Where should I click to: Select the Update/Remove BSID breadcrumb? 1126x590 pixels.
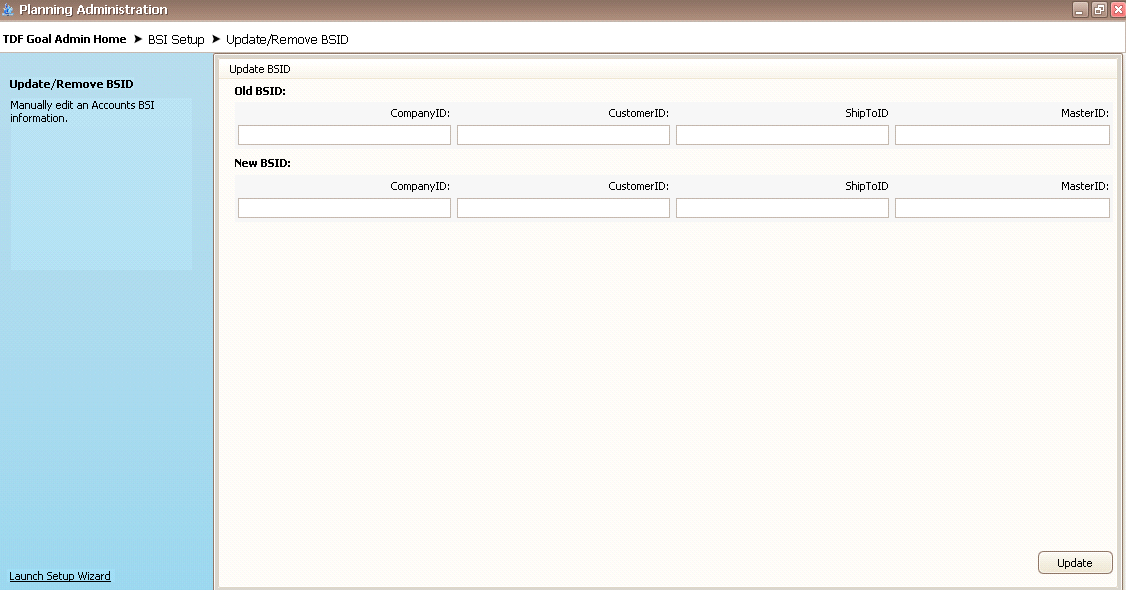tap(287, 40)
